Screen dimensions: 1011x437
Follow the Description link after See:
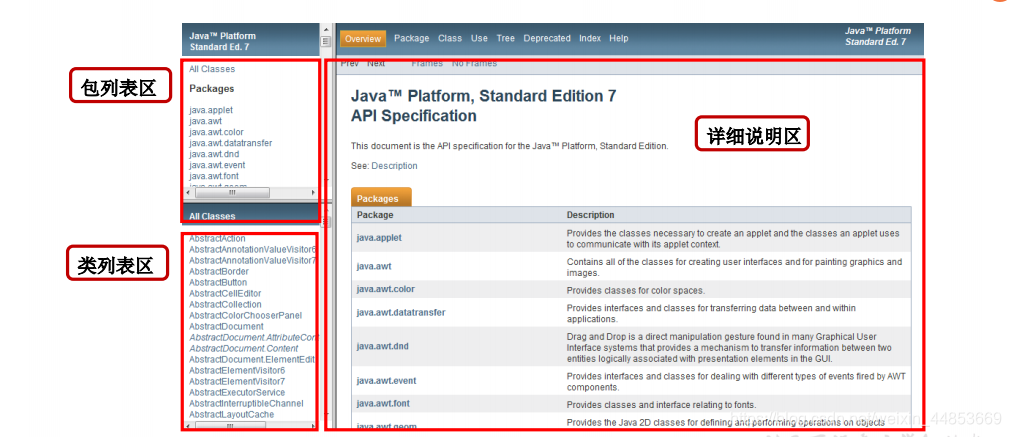(394, 166)
